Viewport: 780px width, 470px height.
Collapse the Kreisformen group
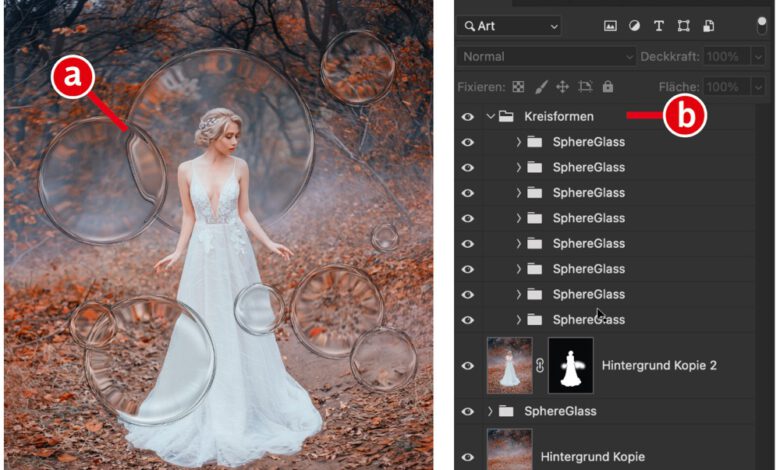(x=490, y=117)
